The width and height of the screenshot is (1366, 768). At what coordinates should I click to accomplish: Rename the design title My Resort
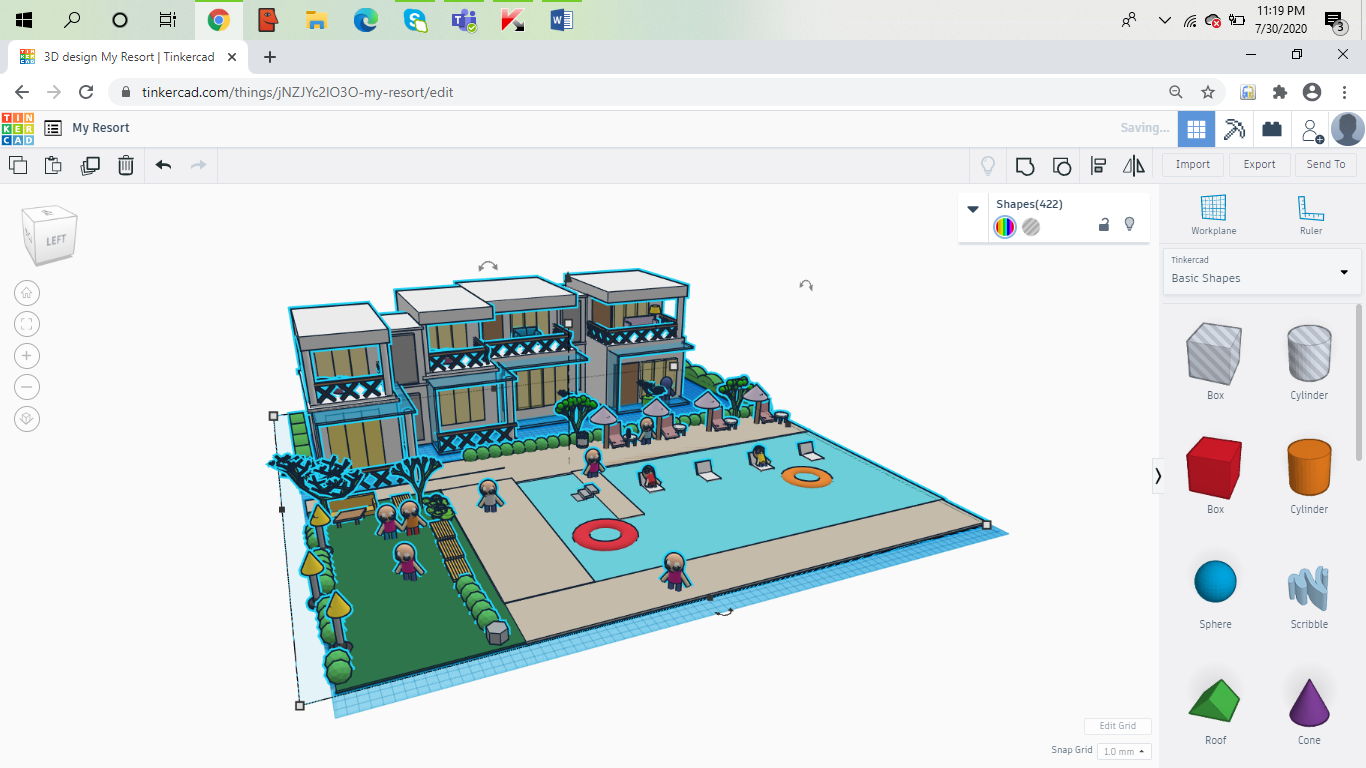pyautogui.click(x=101, y=128)
